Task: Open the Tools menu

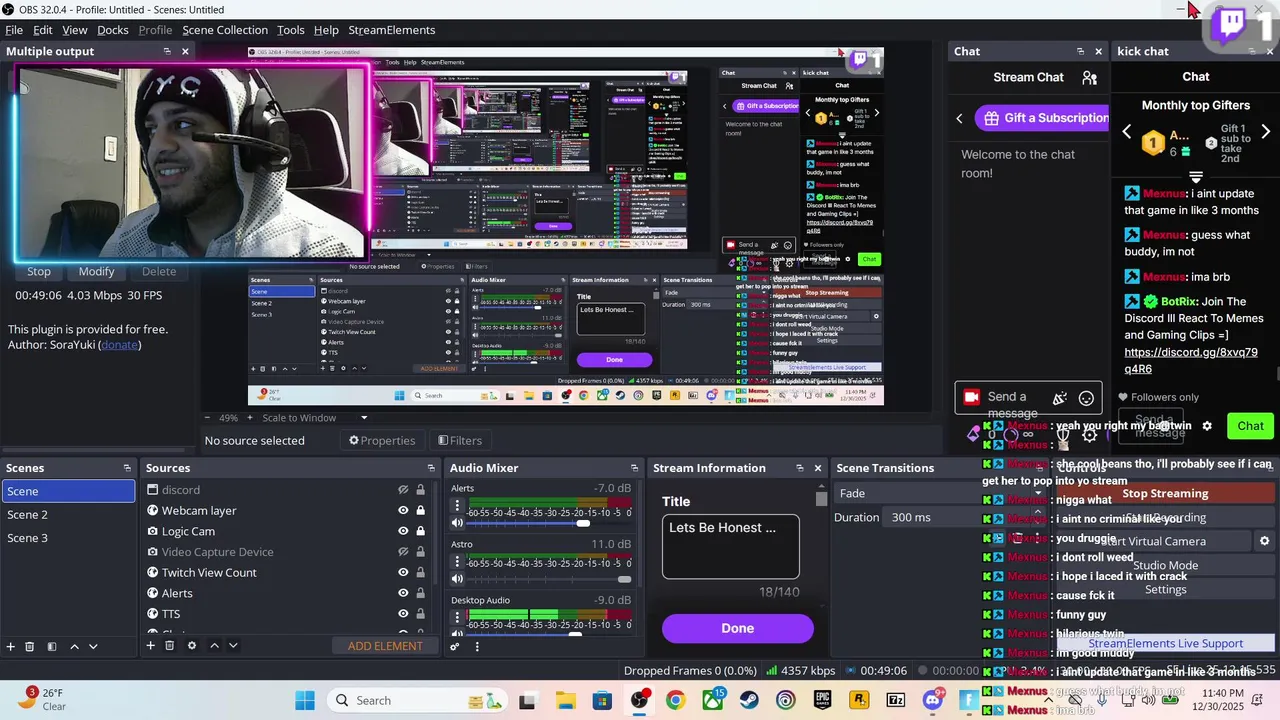Action: (291, 30)
